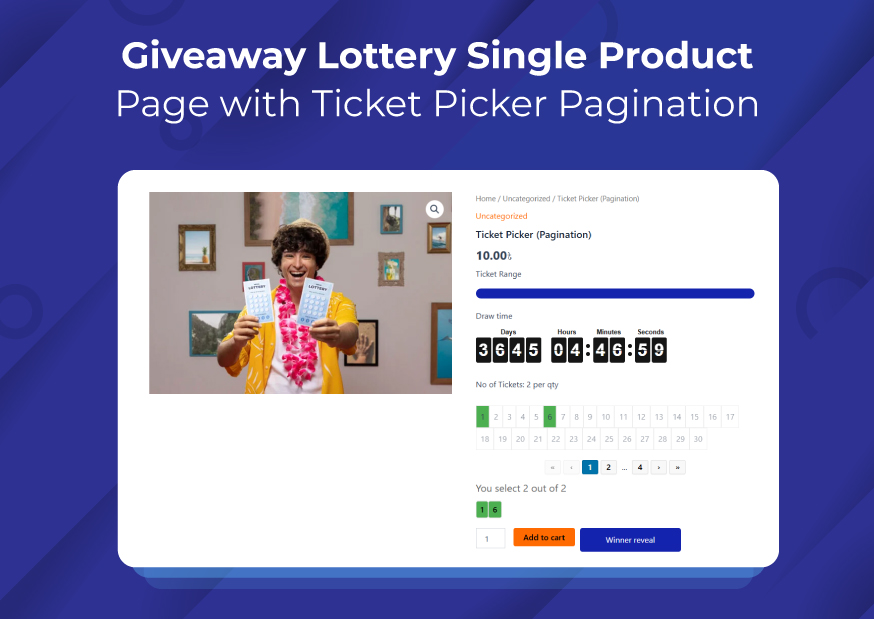Viewport: 874px width, 619px height.
Task: Click the Winner reveal button
Action: pyautogui.click(x=630, y=540)
